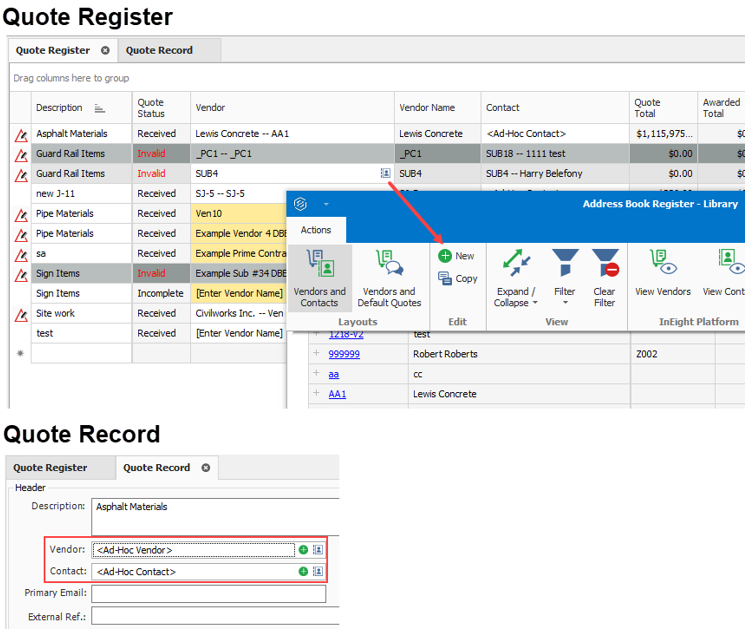Sort by the Description column header

(x=60, y=108)
